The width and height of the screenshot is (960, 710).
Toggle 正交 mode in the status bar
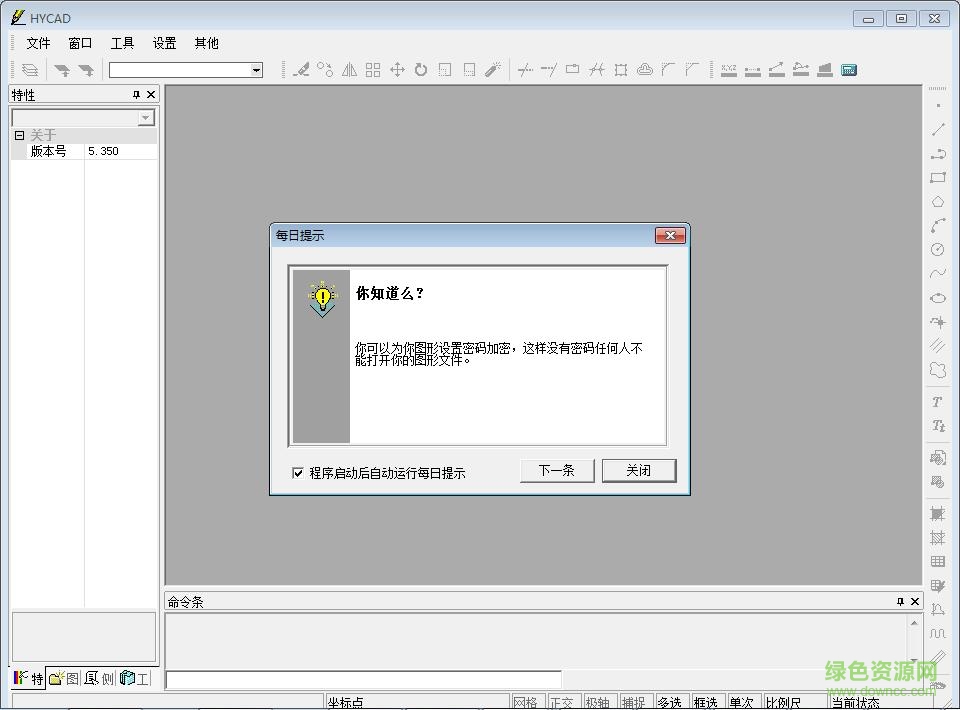click(x=563, y=702)
